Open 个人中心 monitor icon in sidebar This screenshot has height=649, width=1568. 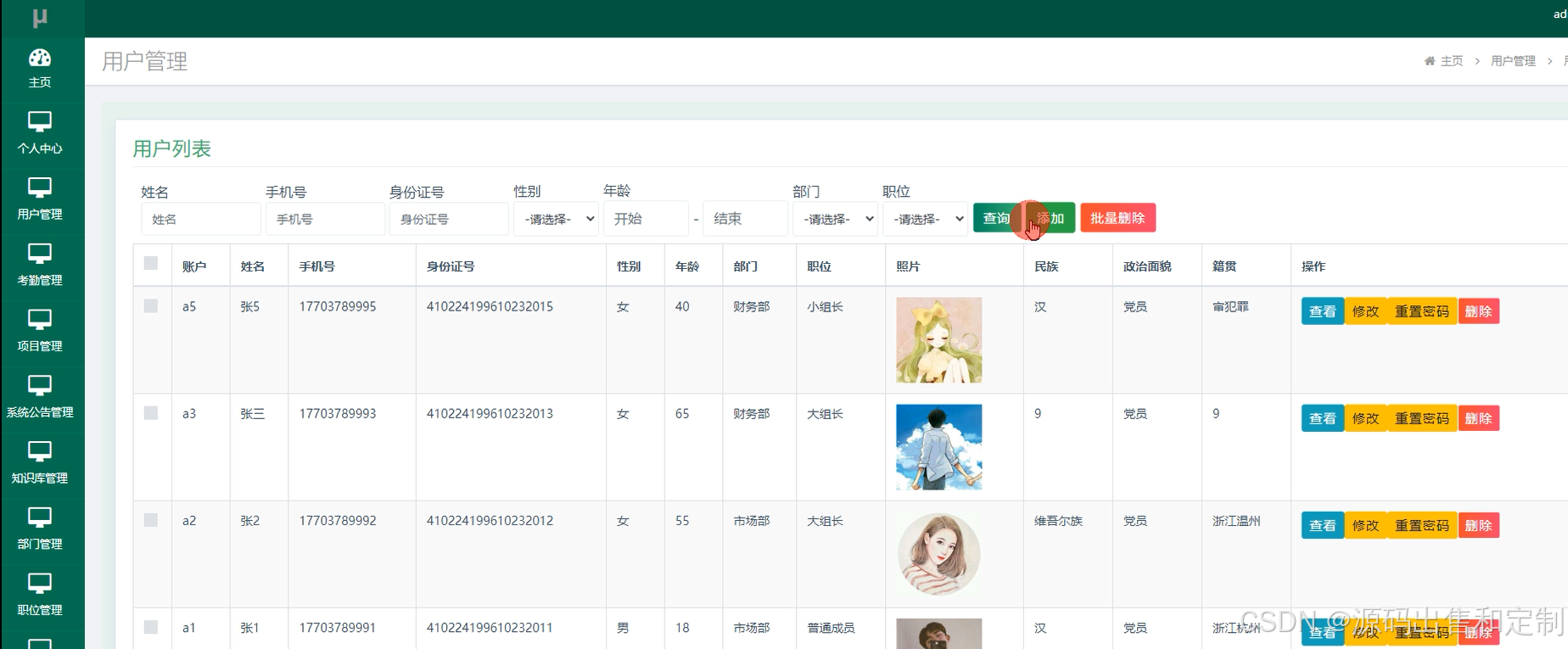[40, 121]
